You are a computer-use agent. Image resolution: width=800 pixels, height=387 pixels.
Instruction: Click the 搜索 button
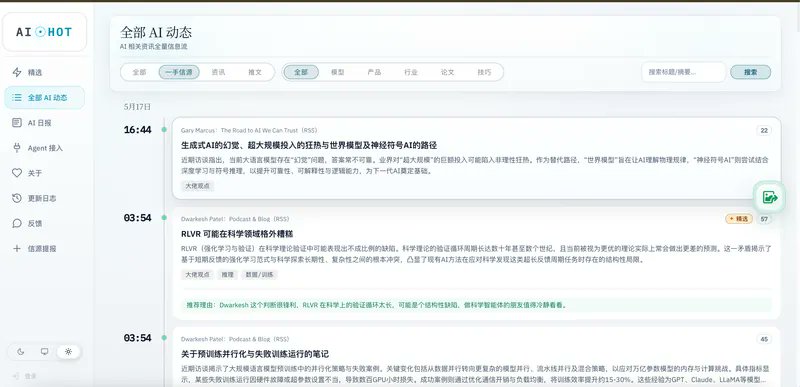(x=751, y=72)
